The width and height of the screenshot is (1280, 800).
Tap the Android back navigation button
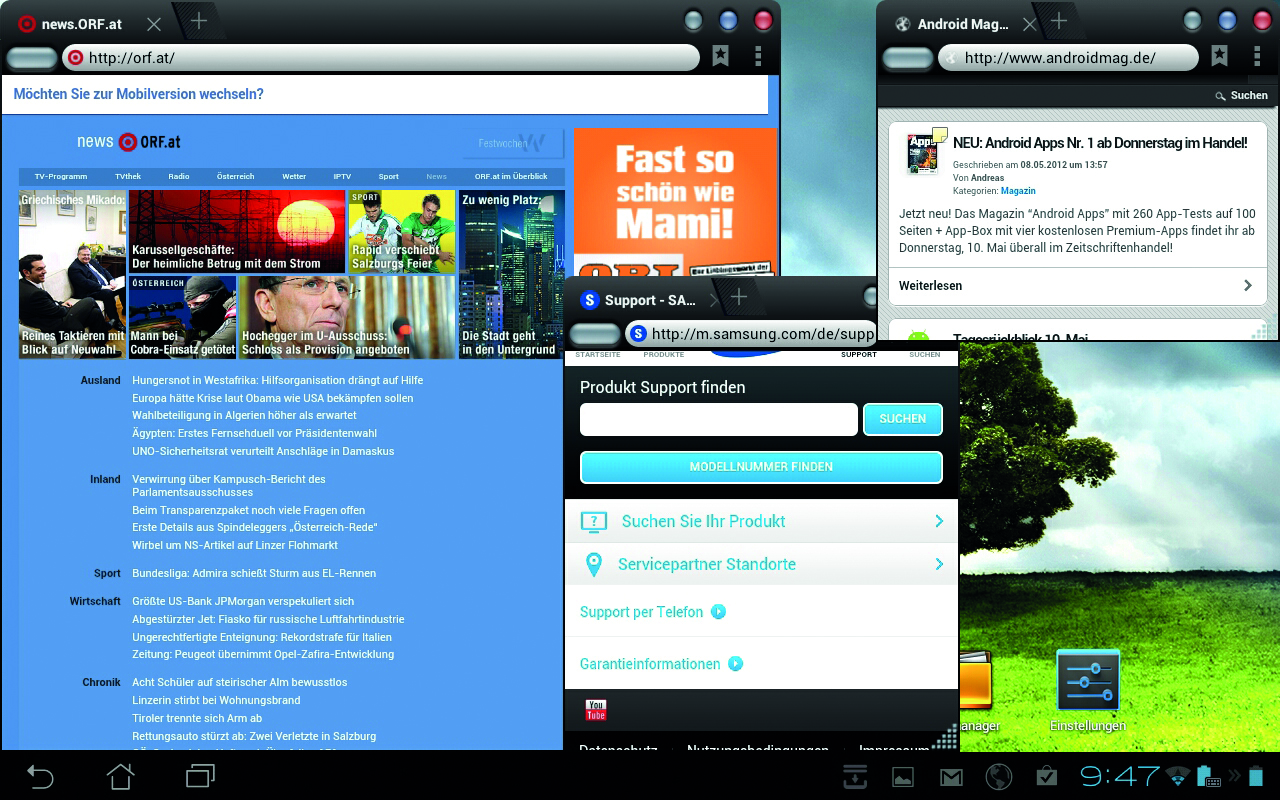[x=39, y=776]
